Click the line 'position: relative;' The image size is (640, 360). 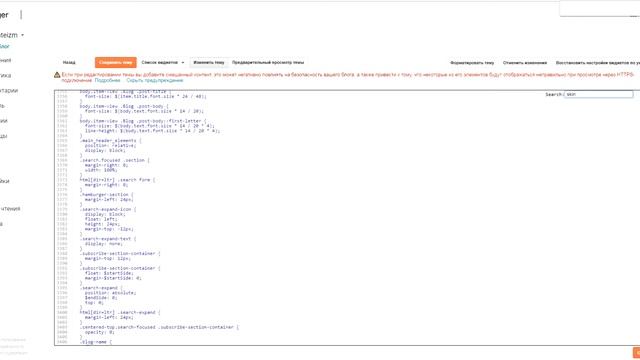pos(111,145)
